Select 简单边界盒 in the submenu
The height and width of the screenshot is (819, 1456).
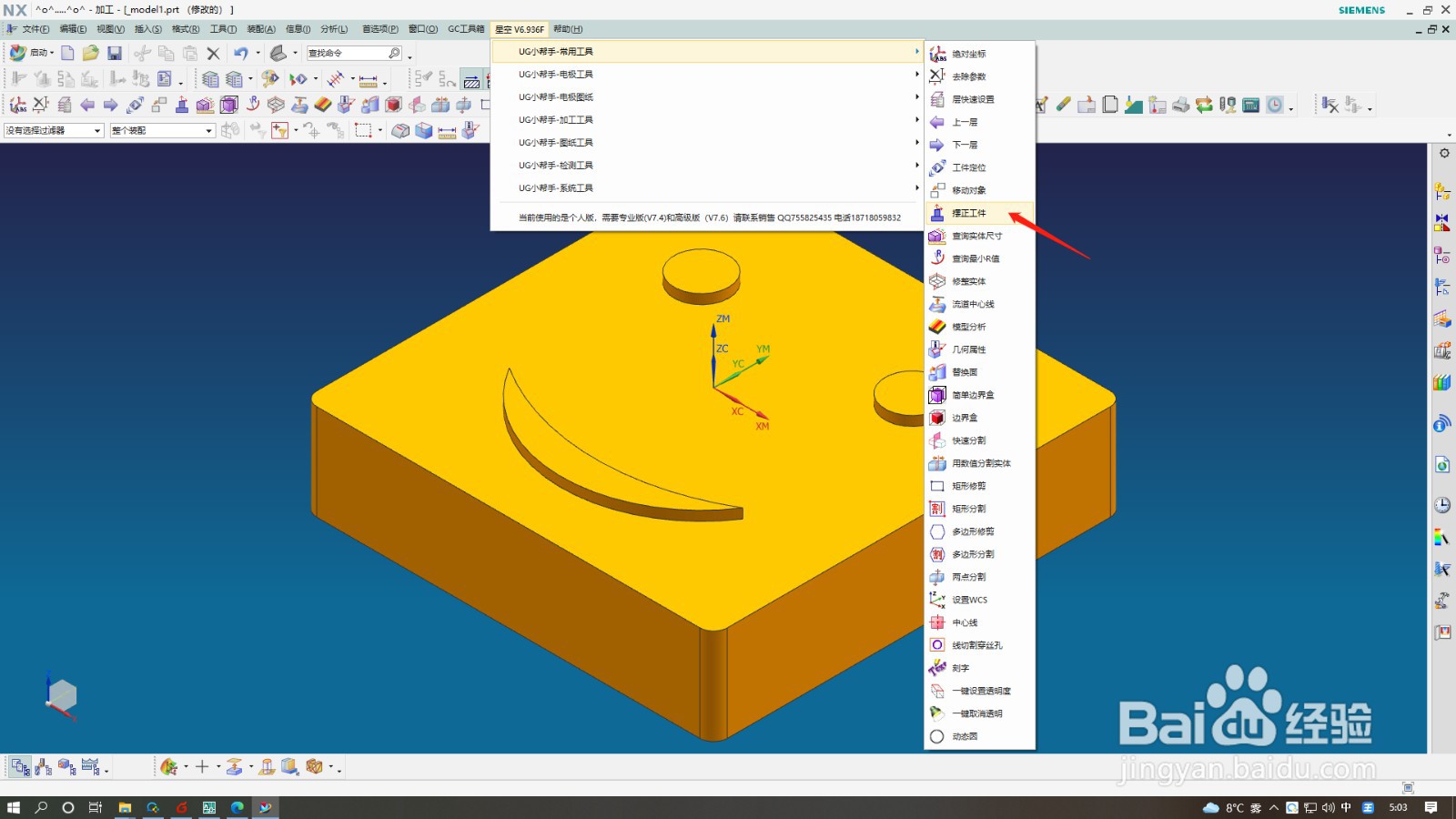[x=979, y=395]
